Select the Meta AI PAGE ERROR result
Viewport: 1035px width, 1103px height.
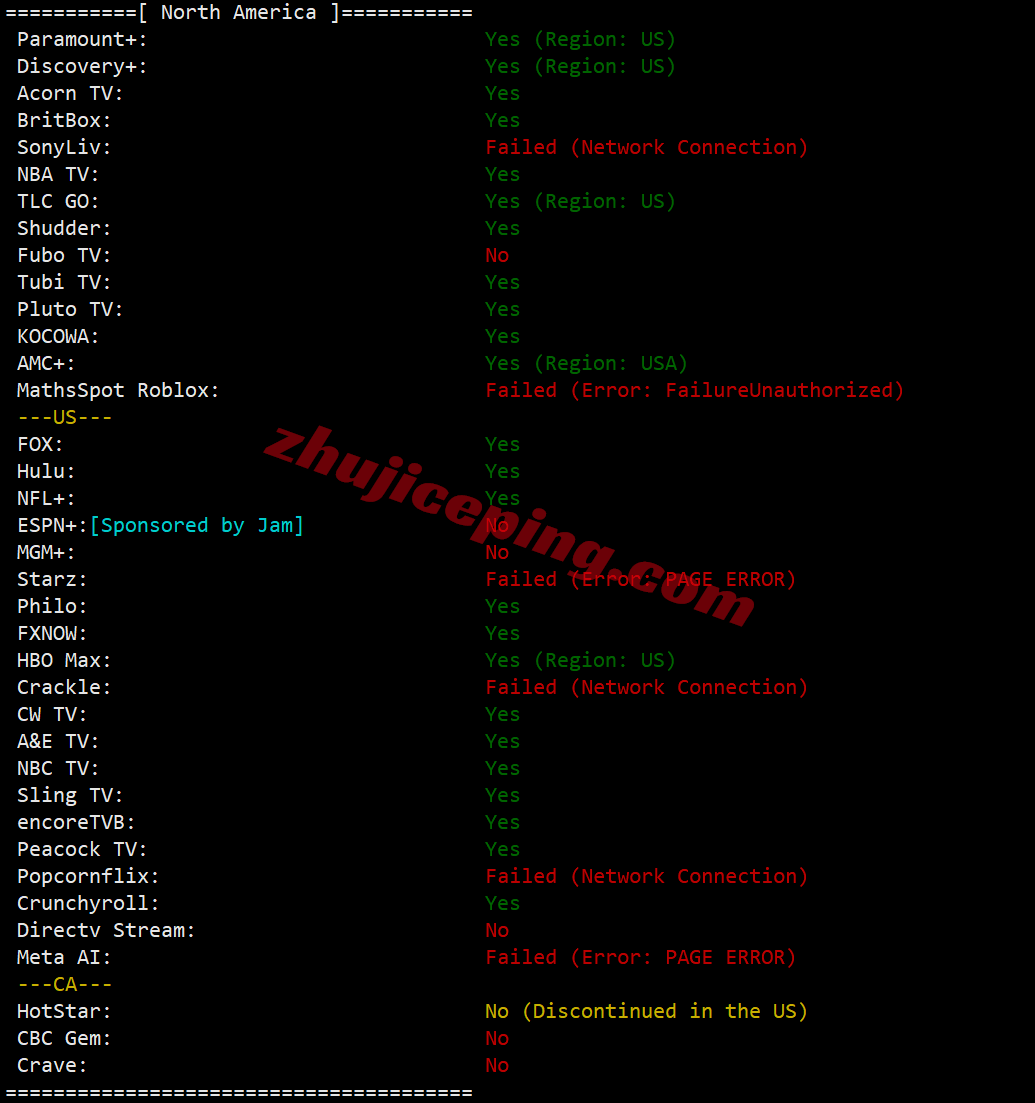pyautogui.click(x=640, y=957)
